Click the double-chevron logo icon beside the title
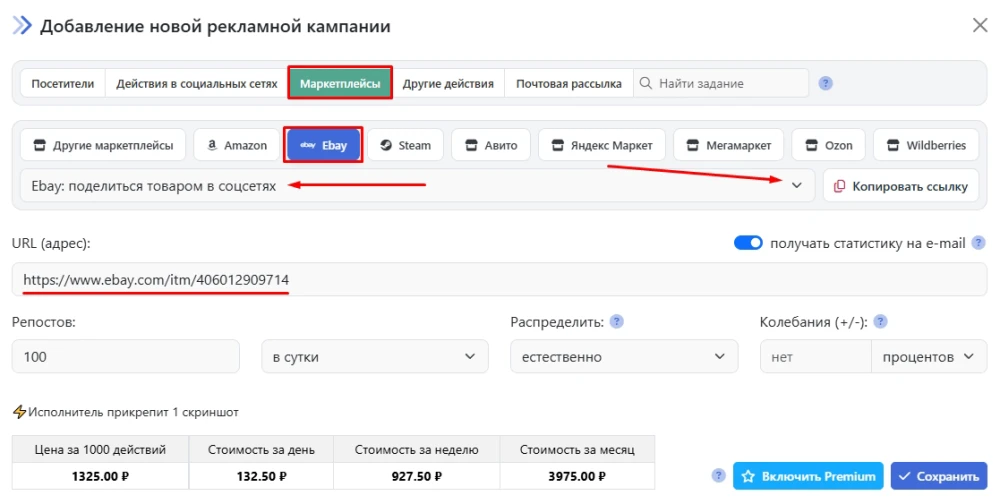 pos(22,26)
